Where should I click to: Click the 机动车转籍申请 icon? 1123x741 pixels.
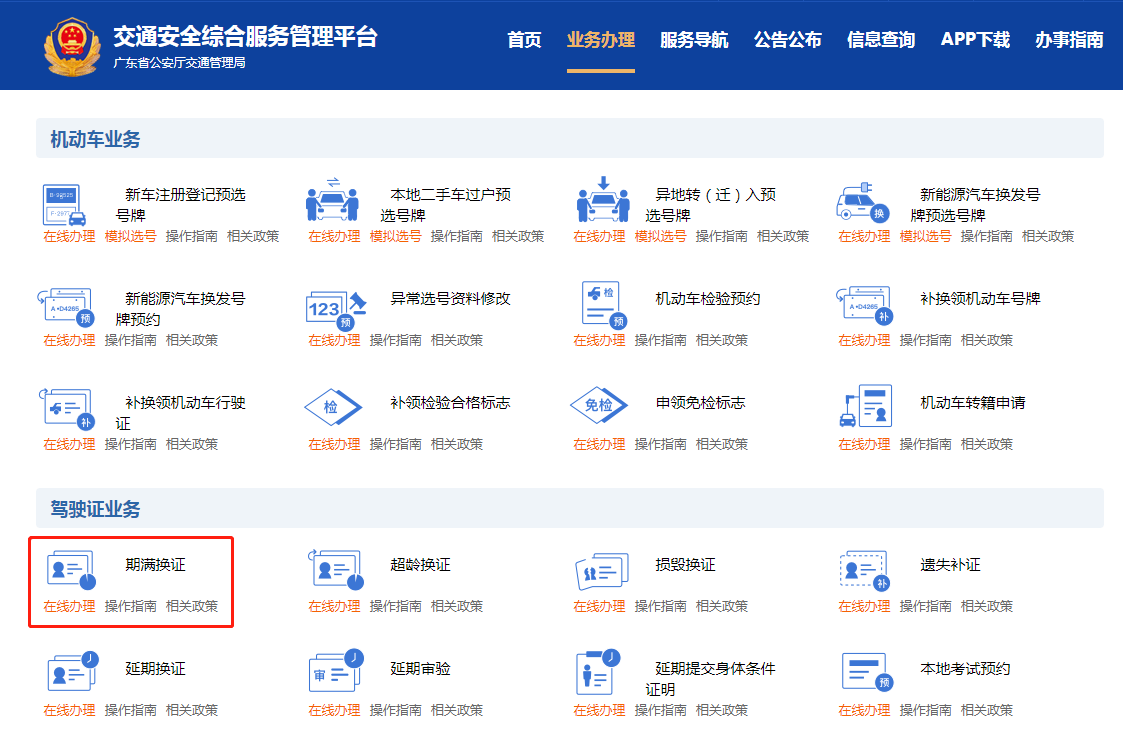[863, 406]
